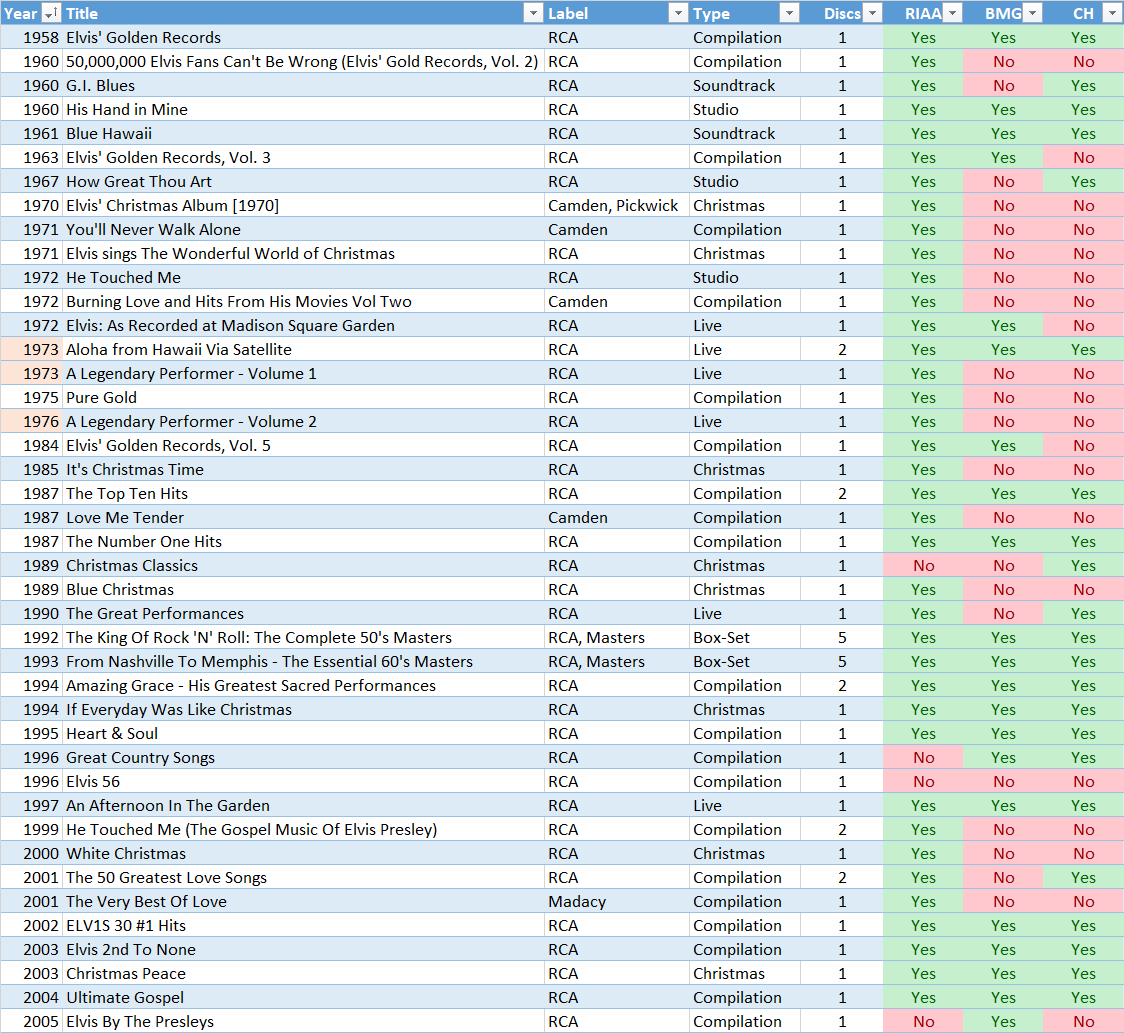Click the 'Christmas Peace' title cell
1124x1033 pixels.
[303, 974]
